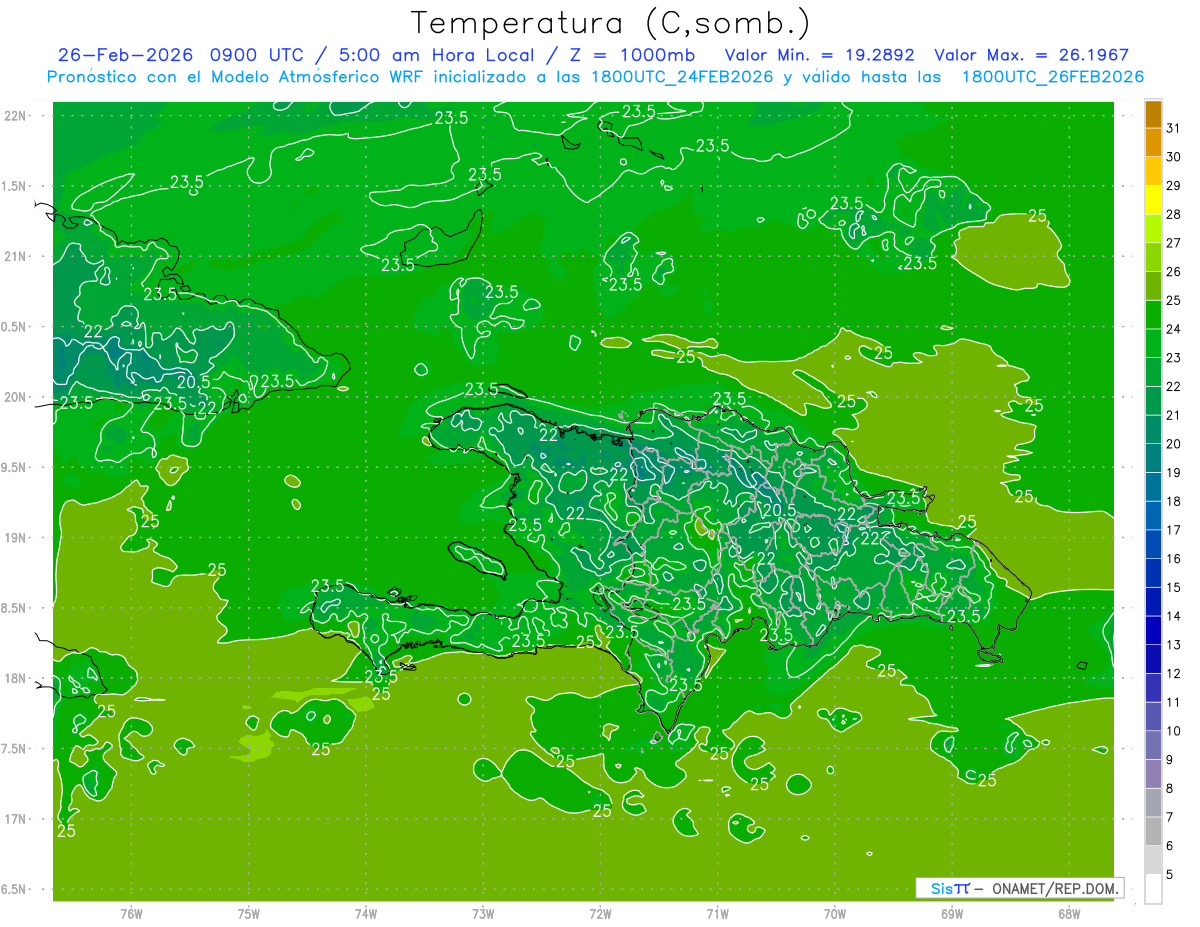Click the "1800UTC_26FEB2026" valid-until time
The image size is (1200, 927).
click(x=1053, y=77)
